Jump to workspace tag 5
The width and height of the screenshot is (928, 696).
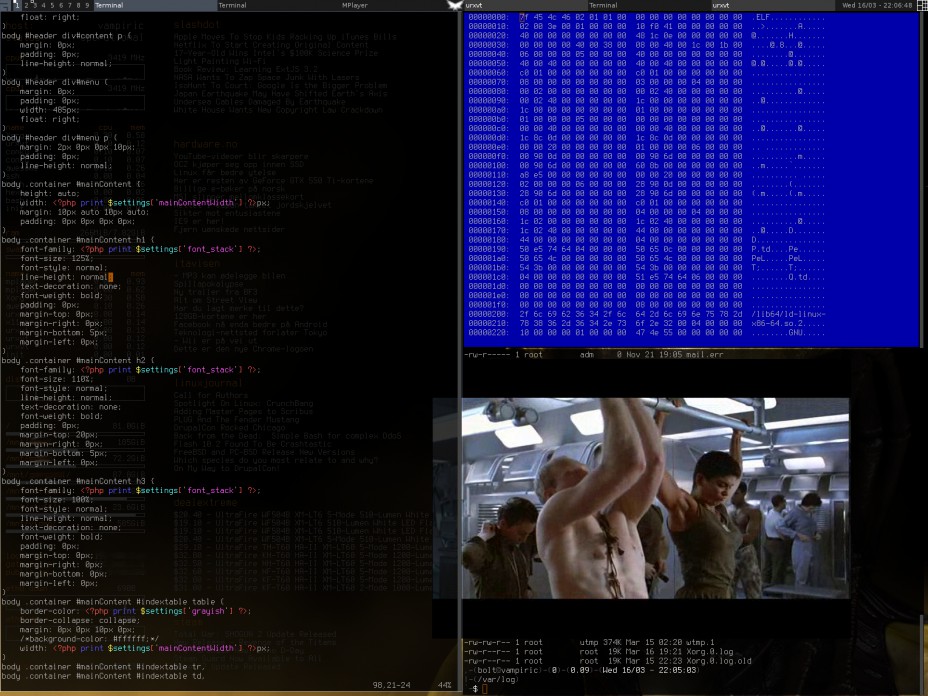[53, 5]
